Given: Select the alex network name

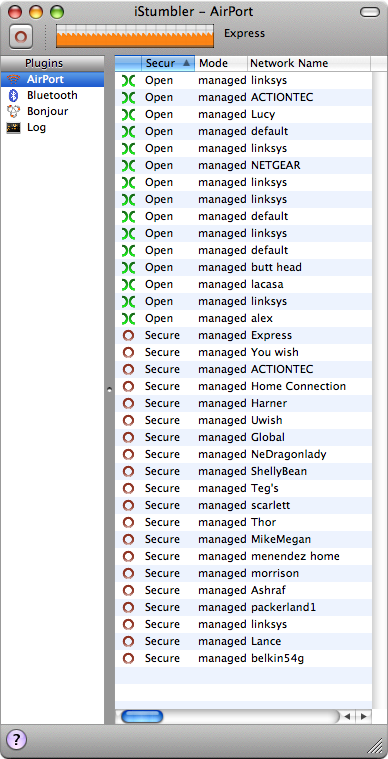Looking at the screenshot, I should pos(262,318).
